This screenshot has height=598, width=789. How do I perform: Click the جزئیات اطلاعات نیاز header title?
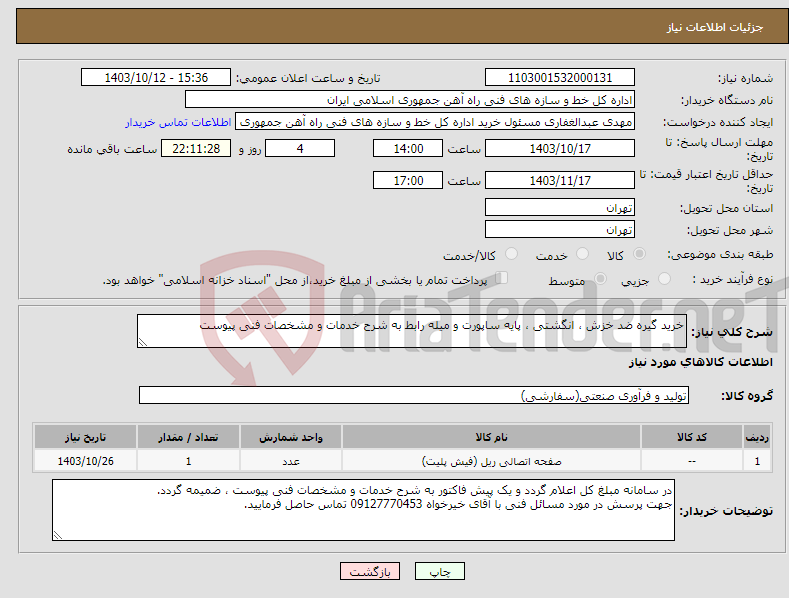click(x=715, y=27)
